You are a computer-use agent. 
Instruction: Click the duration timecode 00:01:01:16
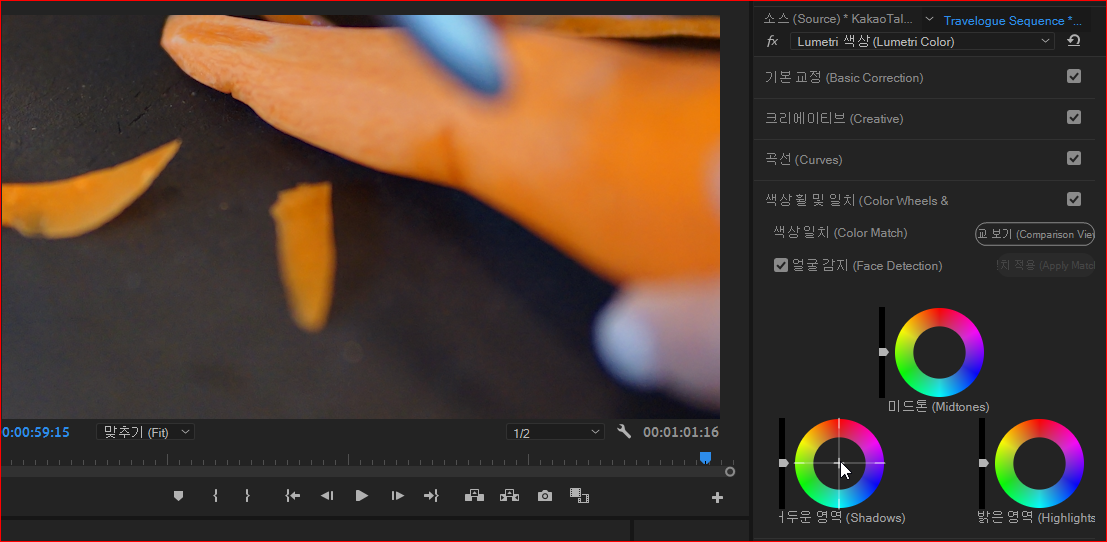tap(681, 432)
